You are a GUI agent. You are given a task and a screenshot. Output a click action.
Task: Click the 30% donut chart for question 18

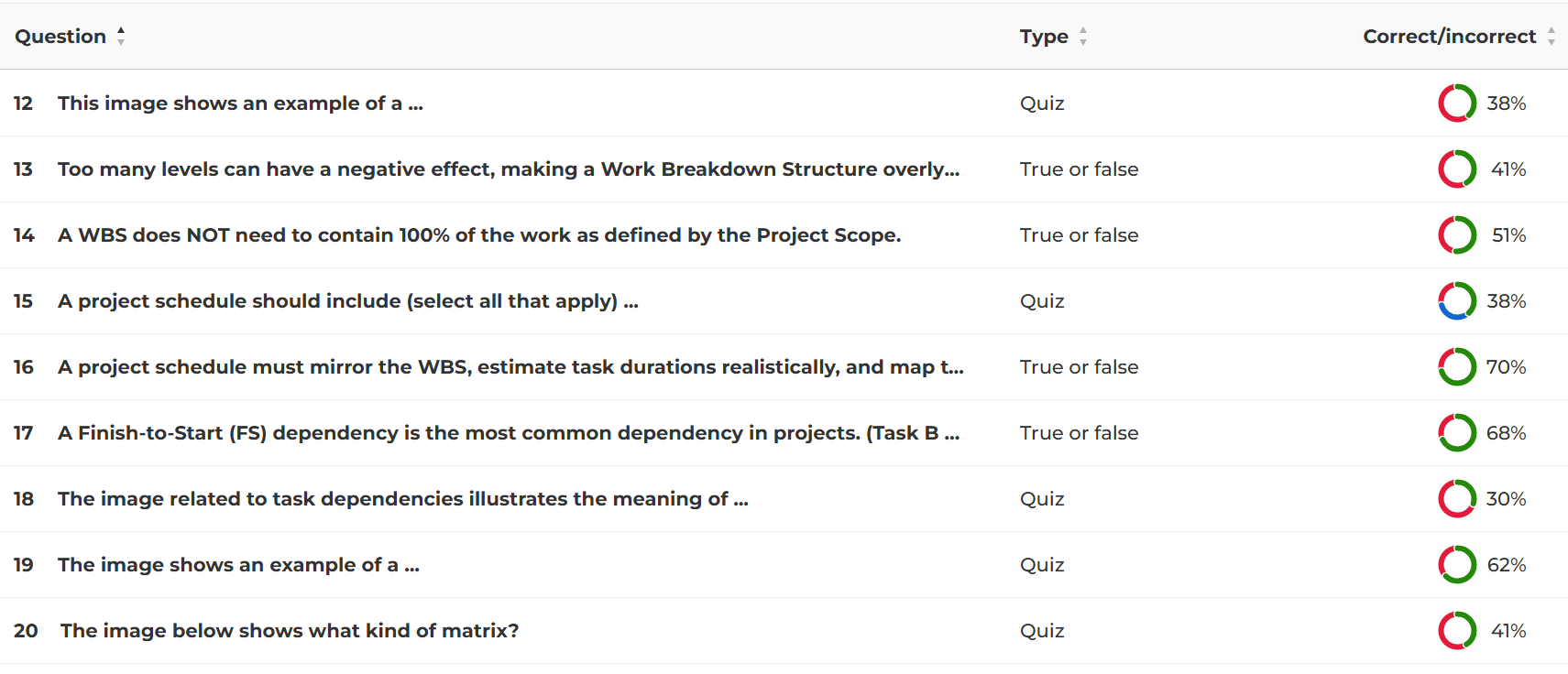tap(1457, 499)
